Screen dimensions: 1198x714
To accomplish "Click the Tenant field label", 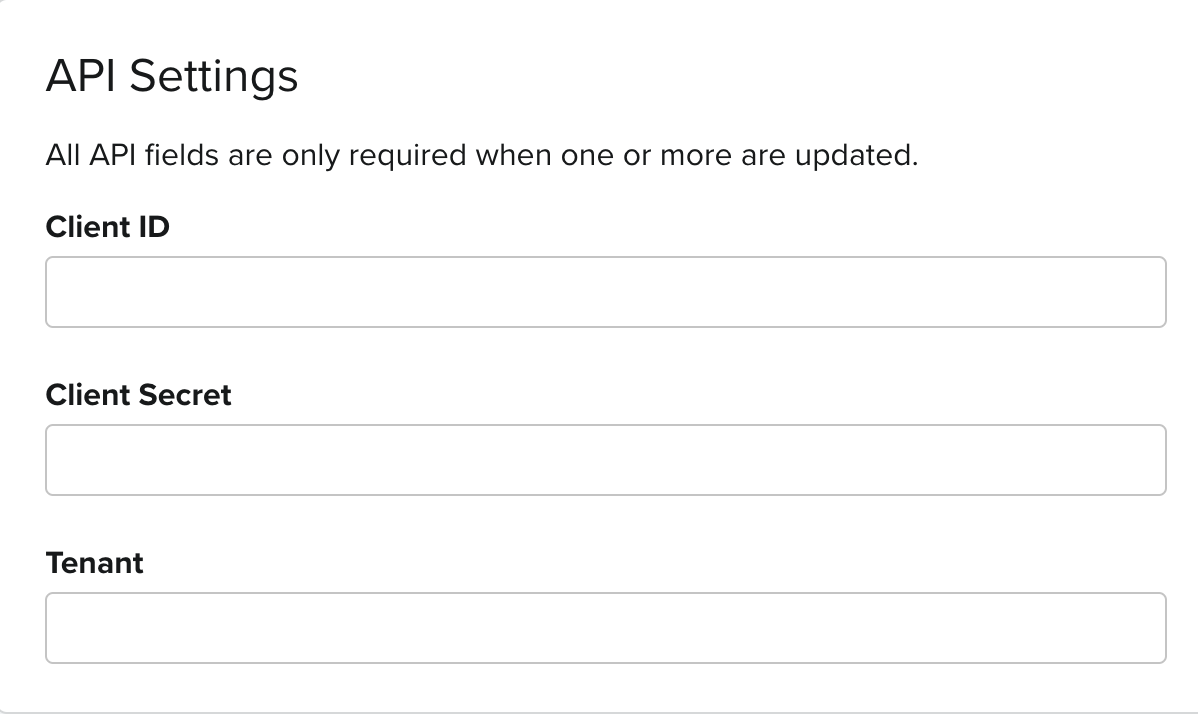I will pos(95,563).
